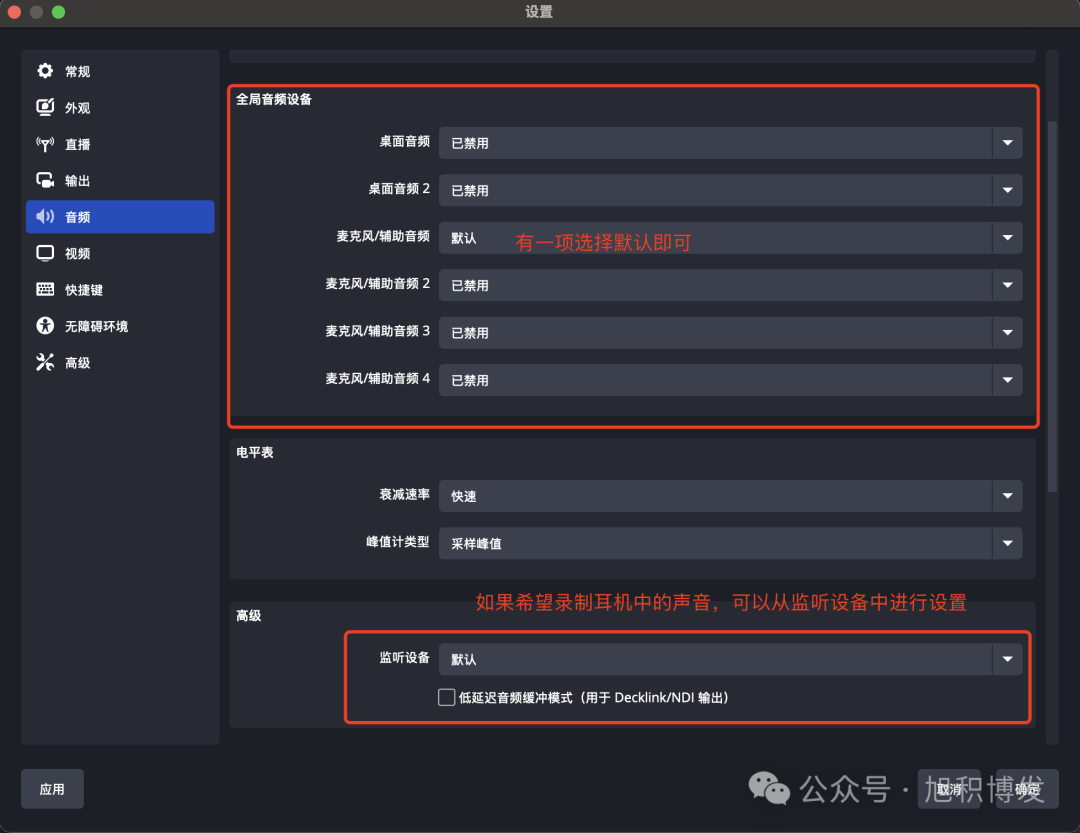Open the 监听设备 monitoring device dropdown
This screenshot has height=833, width=1080.
coord(1007,658)
